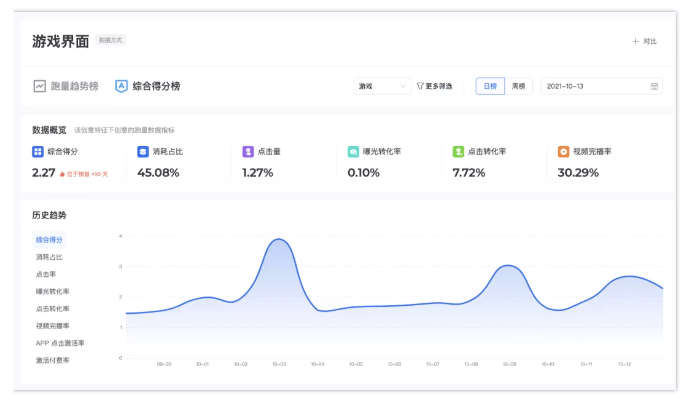The height and width of the screenshot is (396, 681).
Task: Click the 点击量 purple icon
Action: [x=248, y=152]
